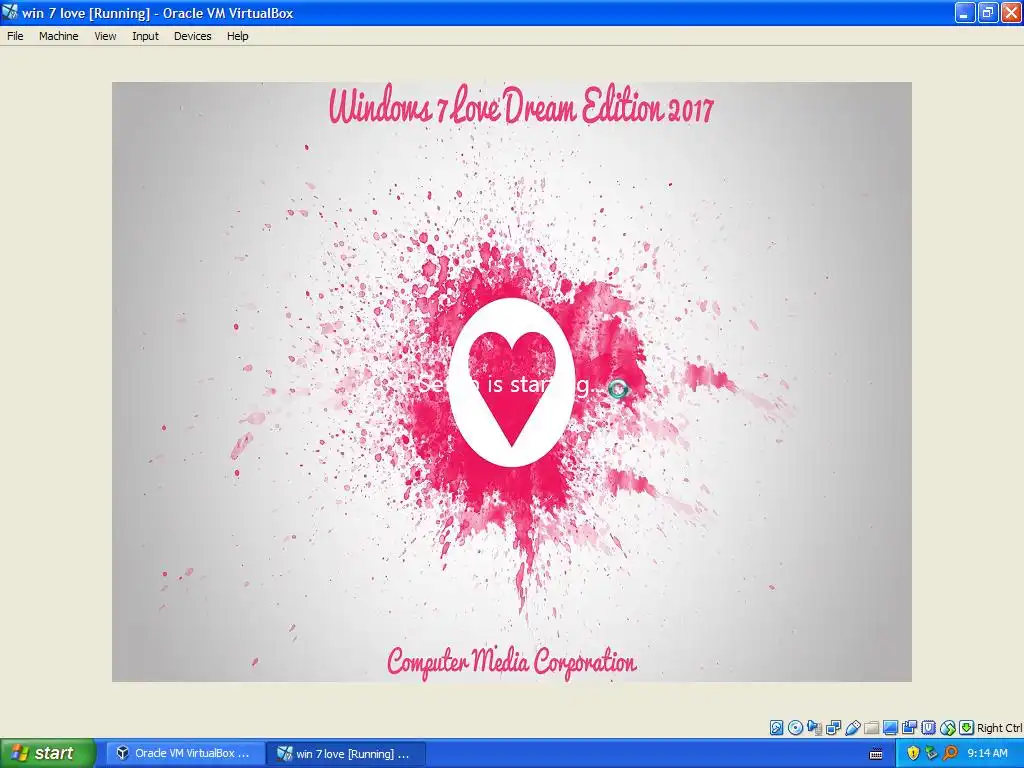1024x768 pixels.
Task: Open the Devices menu
Action: coord(193,36)
